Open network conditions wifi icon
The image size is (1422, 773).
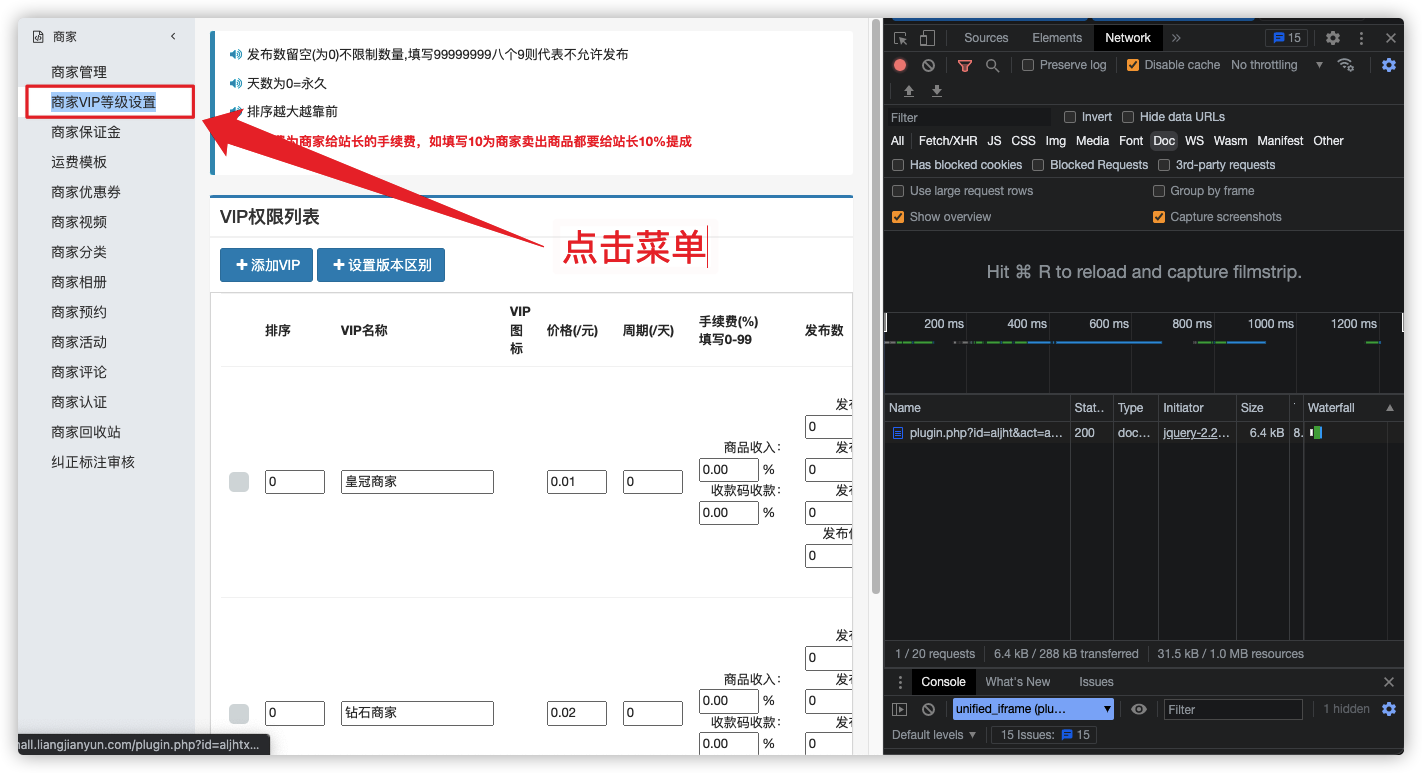(x=1346, y=65)
